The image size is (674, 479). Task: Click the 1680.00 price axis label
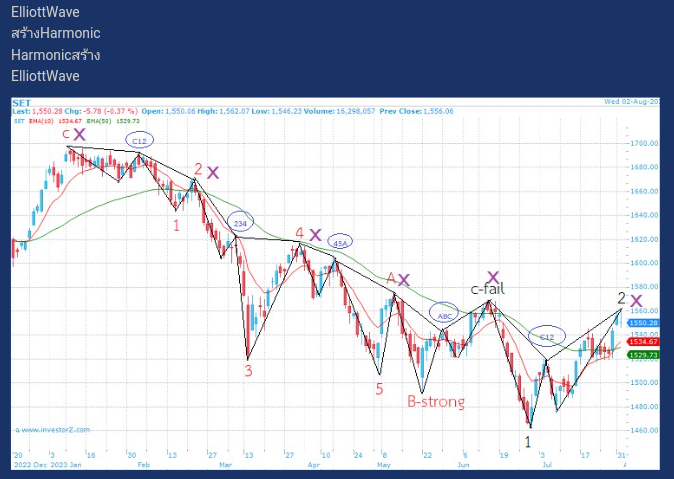click(x=644, y=167)
